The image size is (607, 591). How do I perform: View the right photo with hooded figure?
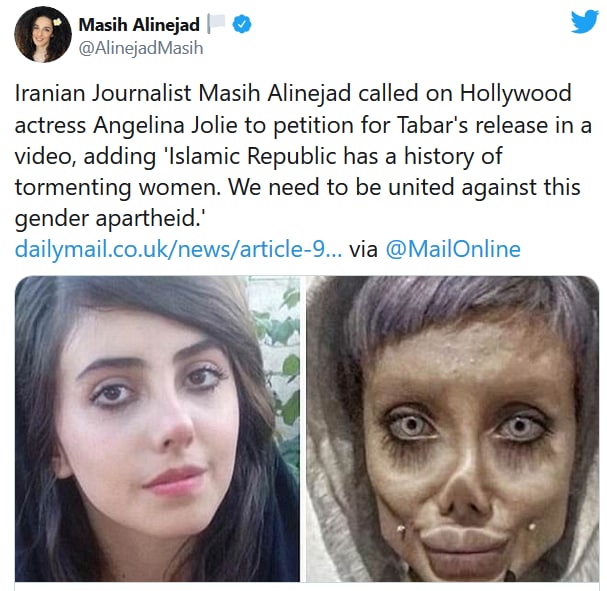click(453, 429)
